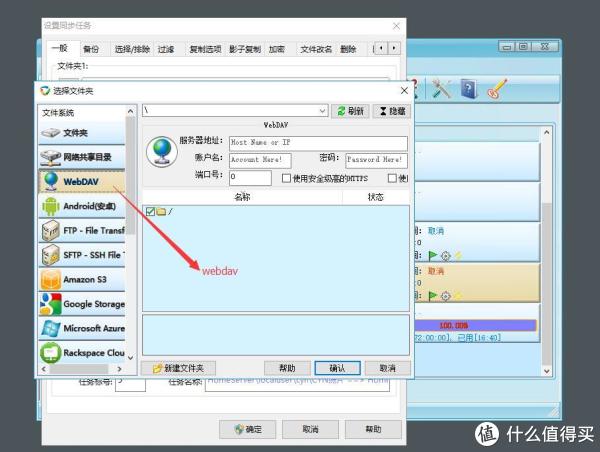Click the 服务器地址 host name field
The width and height of the screenshot is (600, 452).
tap(318, 143)
